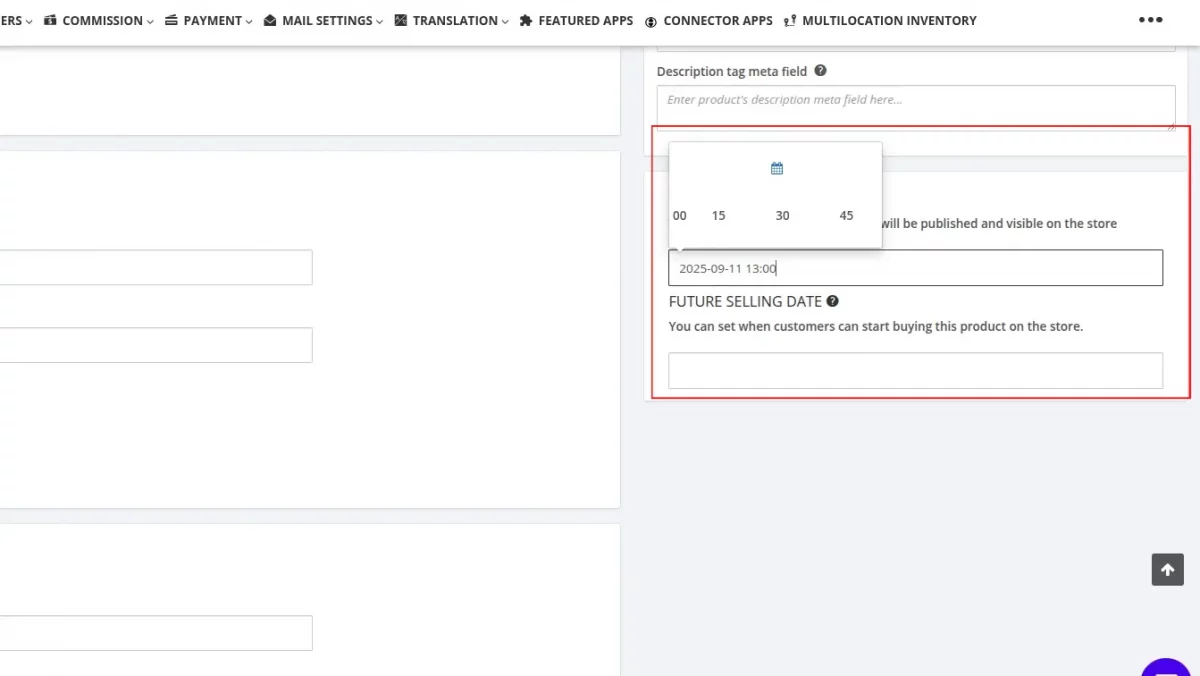Click the scroll-to-top arrow button
This screenshot has height=676, width=1200.
[1167, 569]
